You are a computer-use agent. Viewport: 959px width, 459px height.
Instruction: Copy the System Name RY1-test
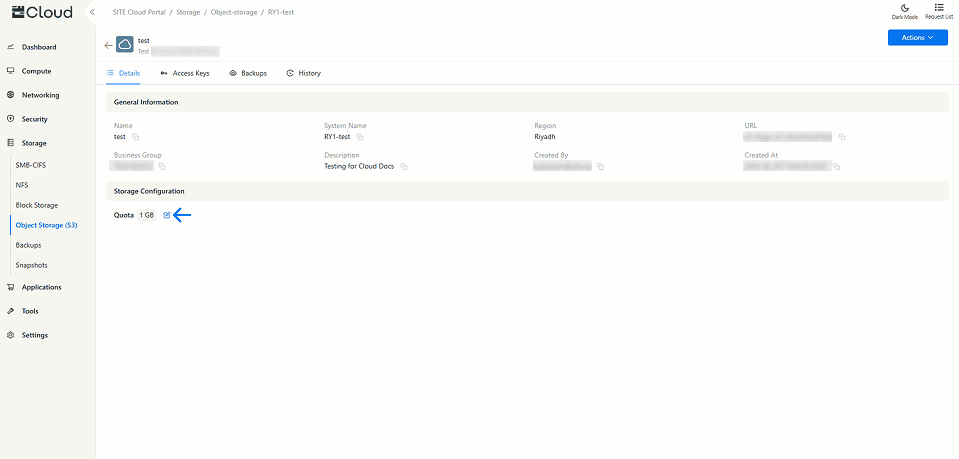point(360,137)
